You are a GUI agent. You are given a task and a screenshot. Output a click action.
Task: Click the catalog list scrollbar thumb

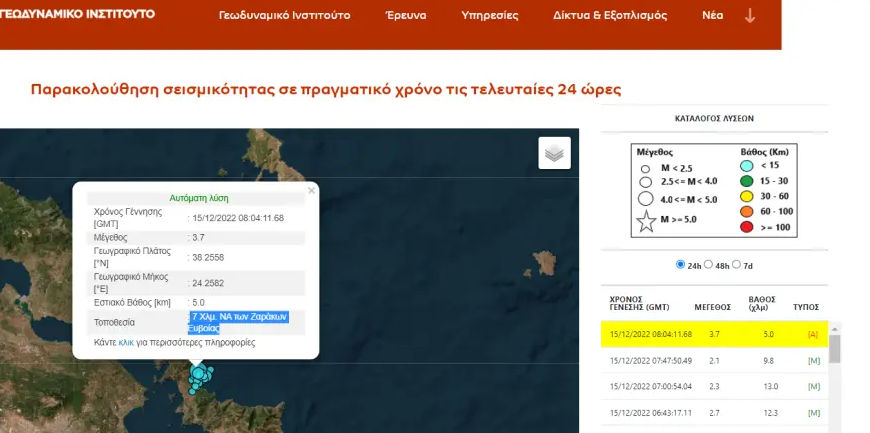(x=834, y=348)
